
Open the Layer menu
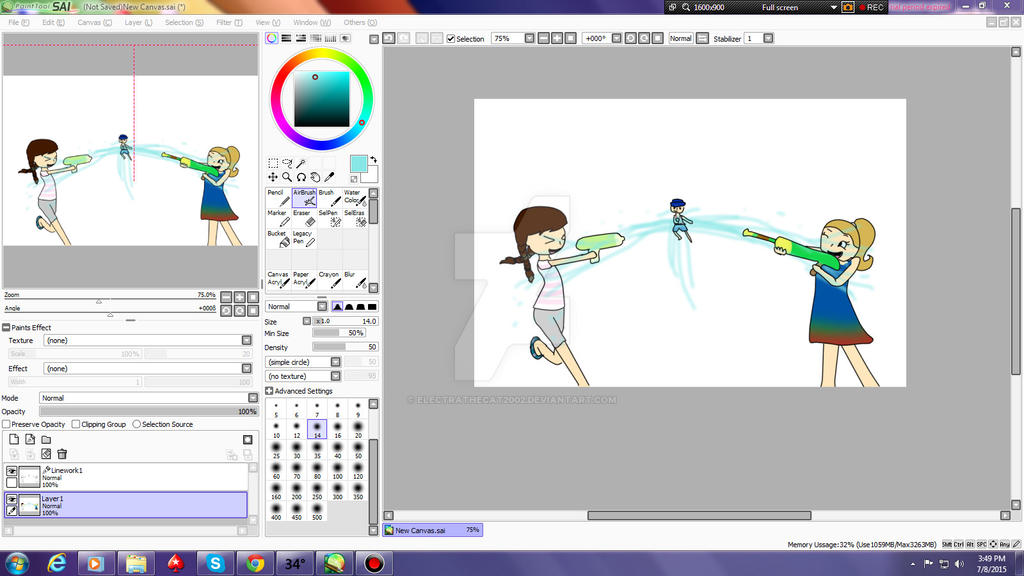pos(138,22)
